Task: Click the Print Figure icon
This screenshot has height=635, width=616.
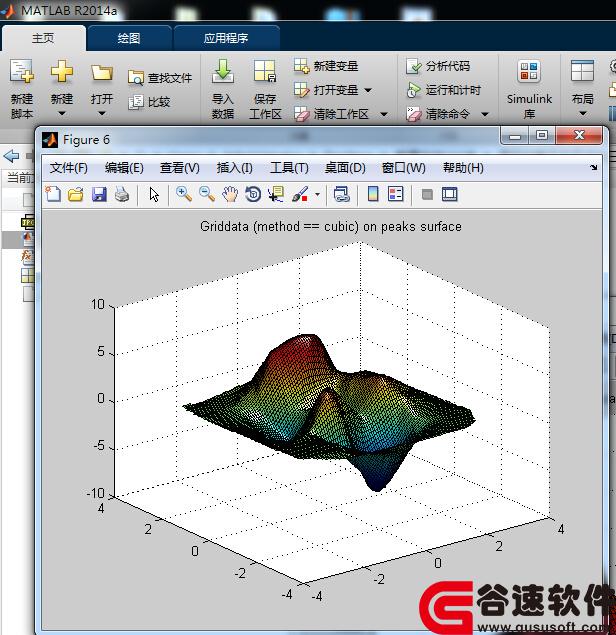Action: pyautogui.click(x=122, y=194)
